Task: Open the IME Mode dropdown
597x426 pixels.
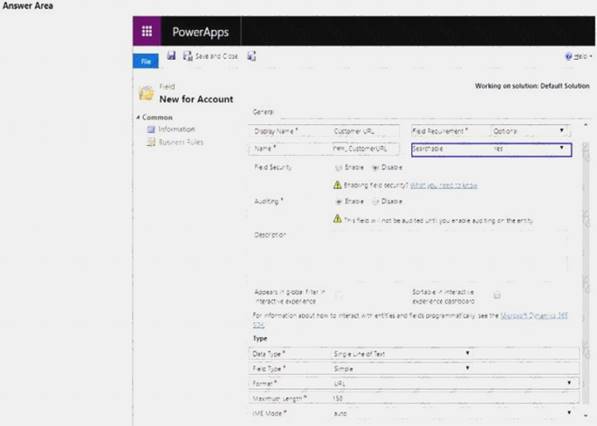Action: [x=453, y=413]
